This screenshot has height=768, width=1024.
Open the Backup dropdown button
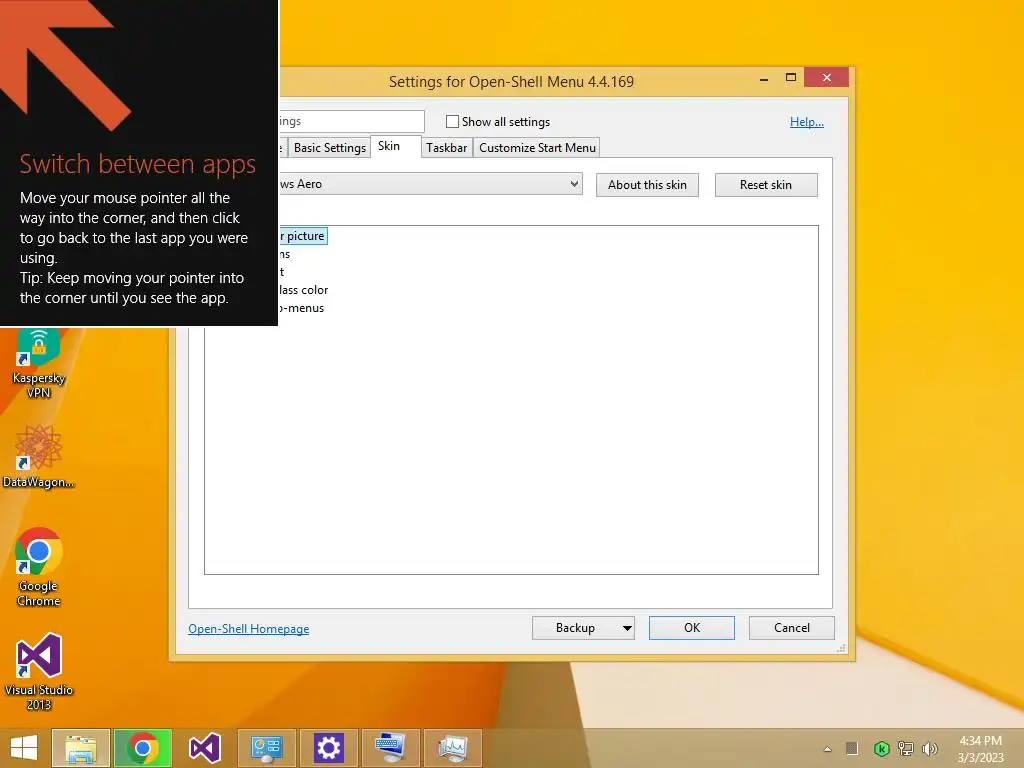click(583, 628)
